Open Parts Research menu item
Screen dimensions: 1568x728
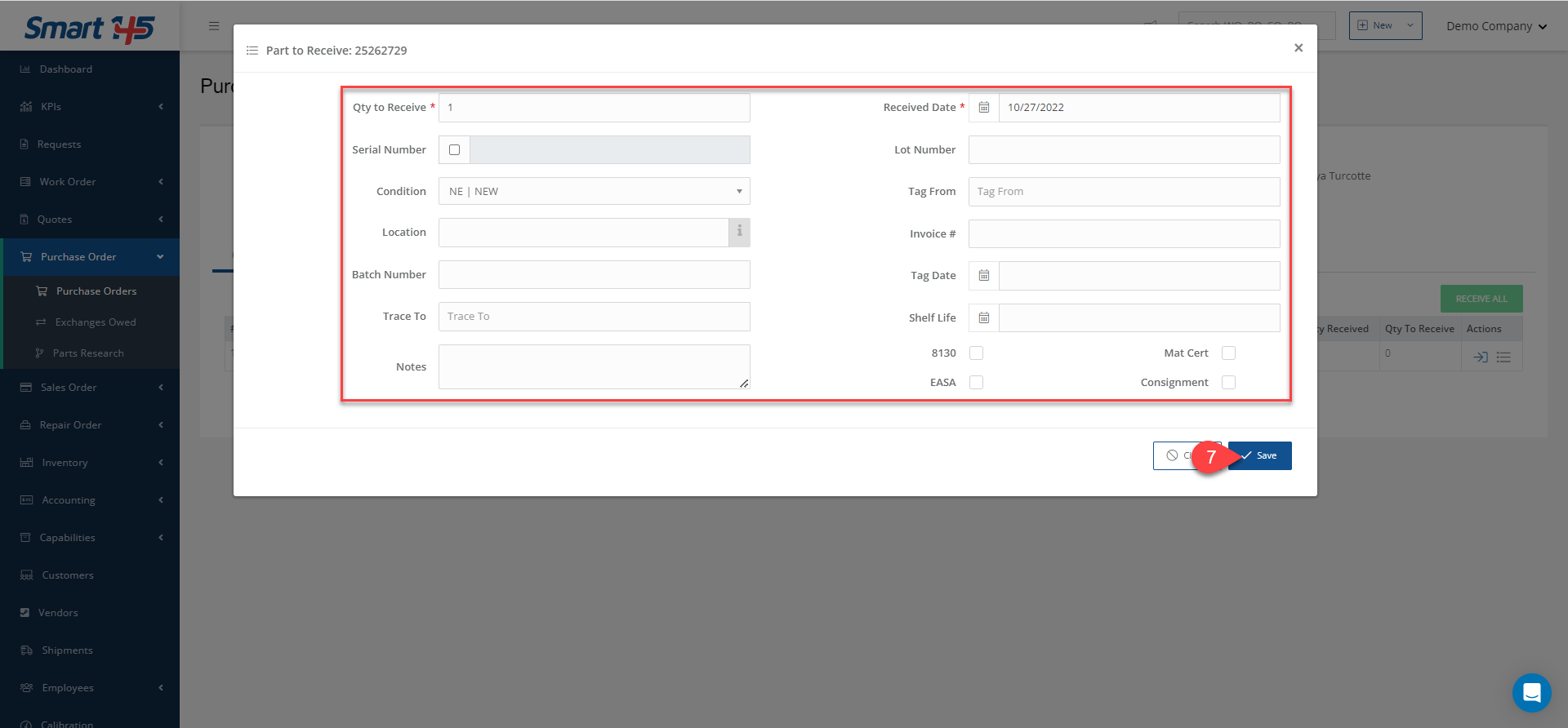[91, 353]
